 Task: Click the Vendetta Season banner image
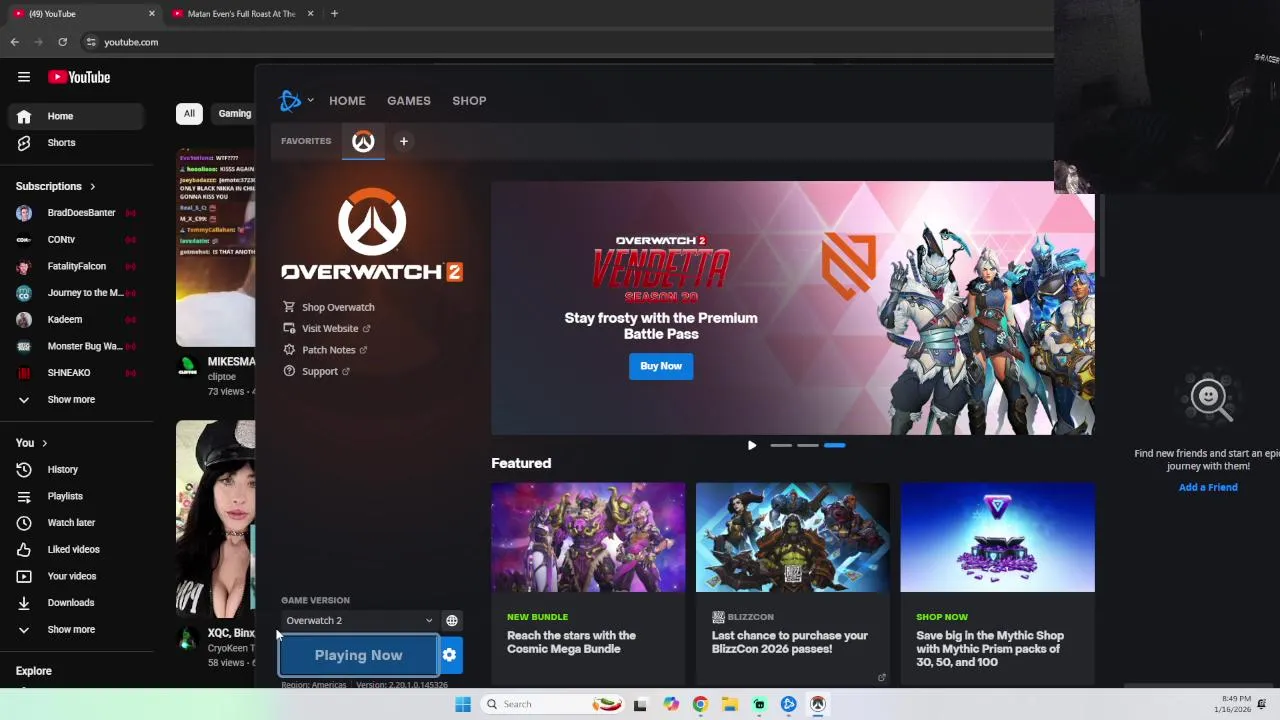point(793,308)
